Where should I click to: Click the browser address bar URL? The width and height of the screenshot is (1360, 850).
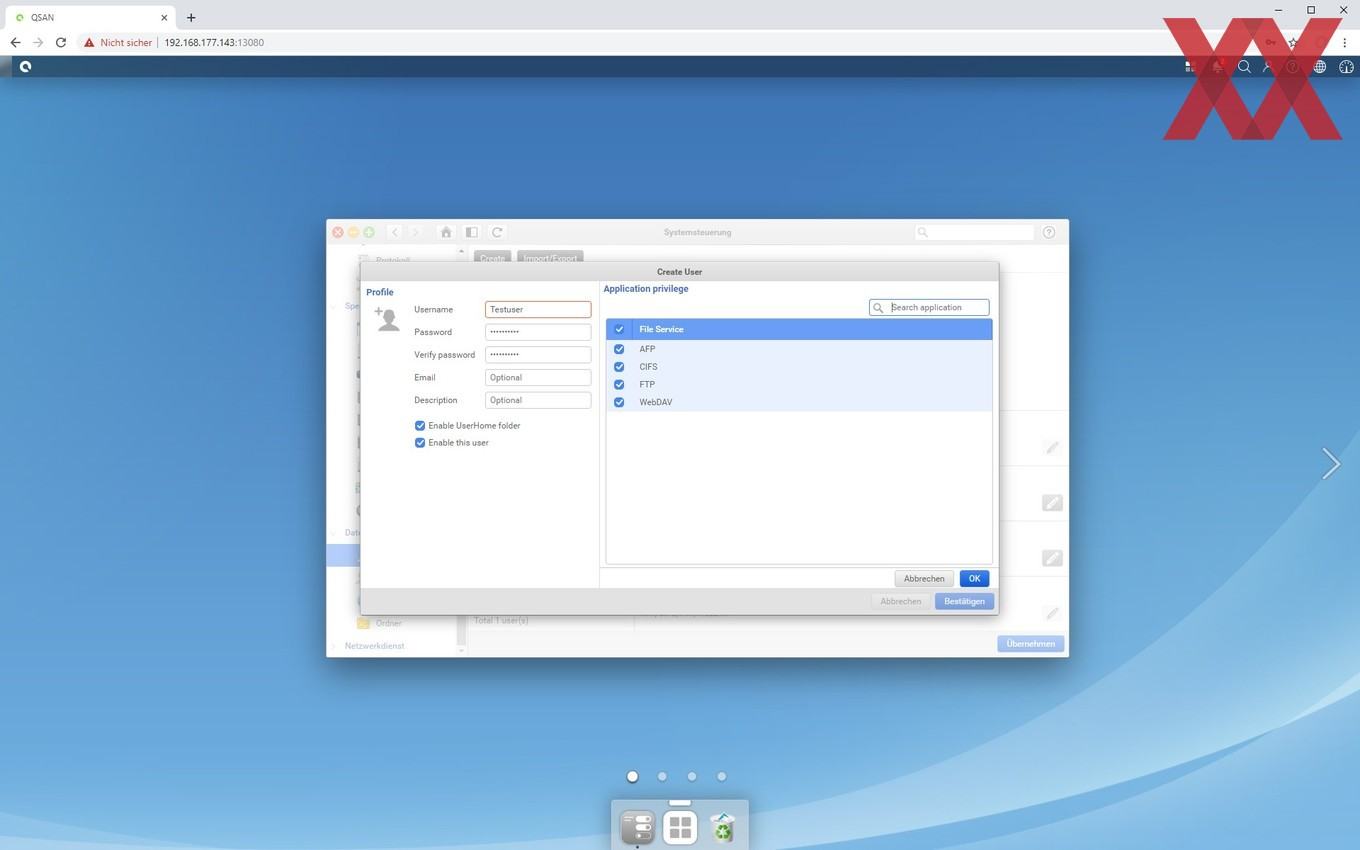(214, 43)
